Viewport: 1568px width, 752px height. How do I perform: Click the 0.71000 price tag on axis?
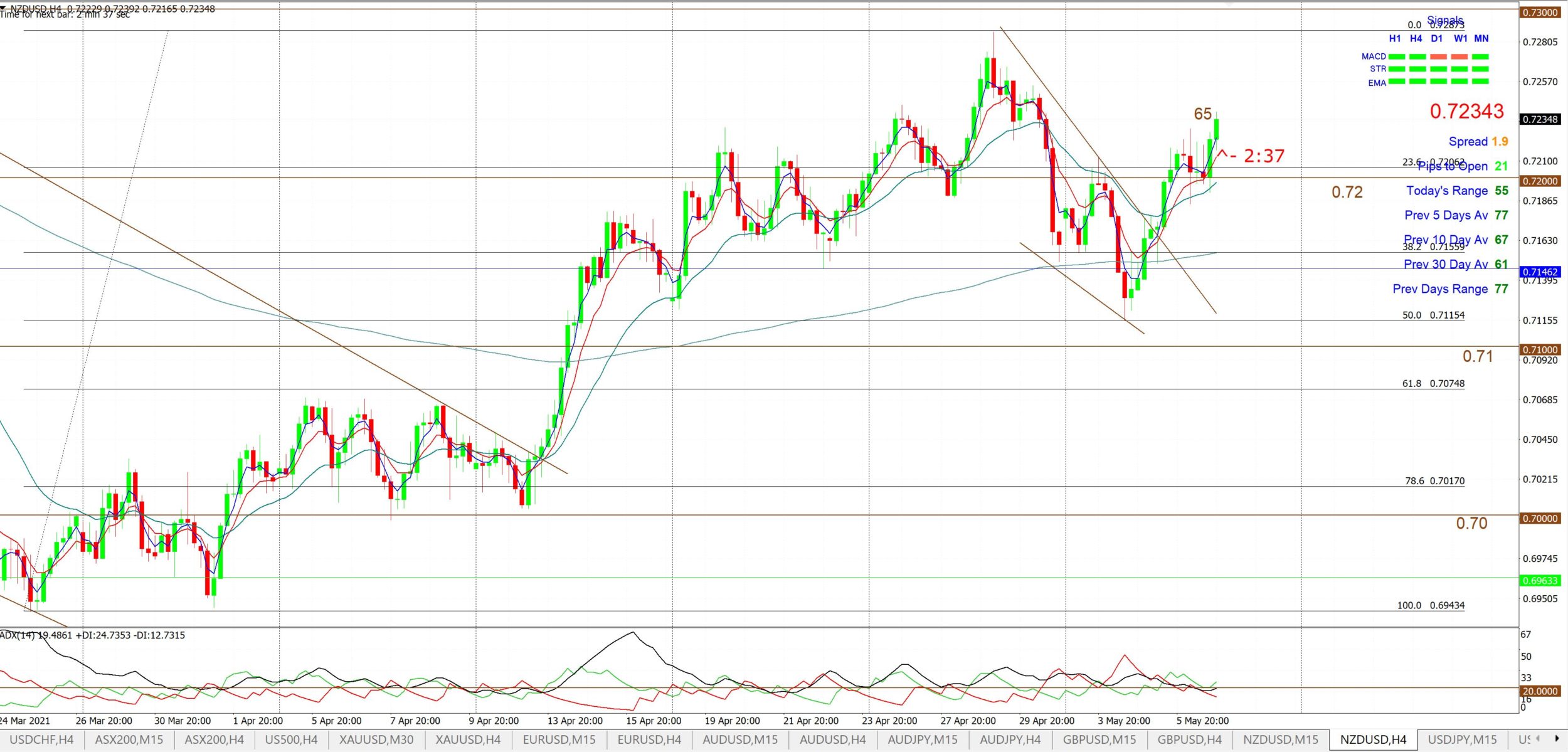coord(1540,349)
